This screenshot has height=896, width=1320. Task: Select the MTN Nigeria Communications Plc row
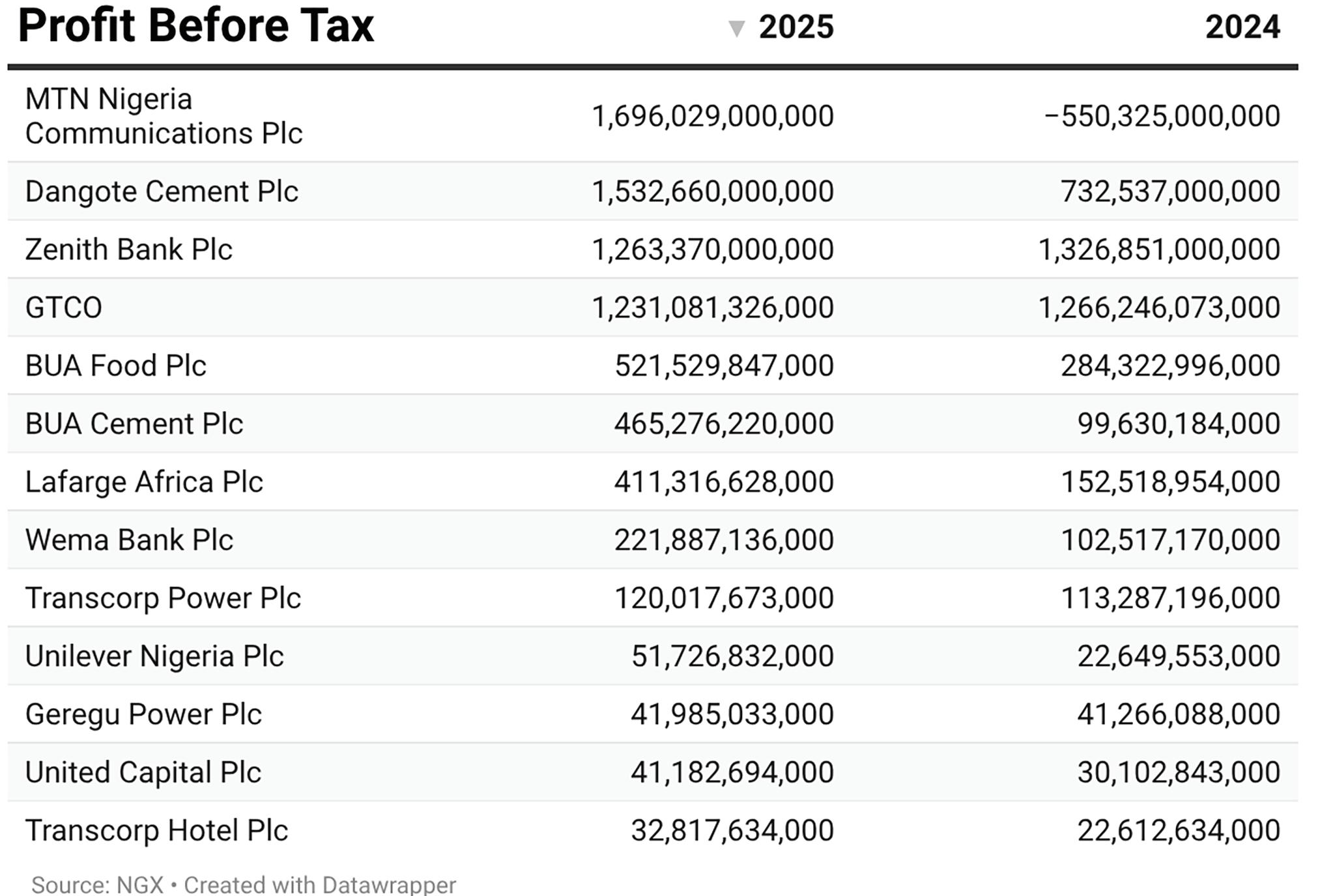[653, 116]
